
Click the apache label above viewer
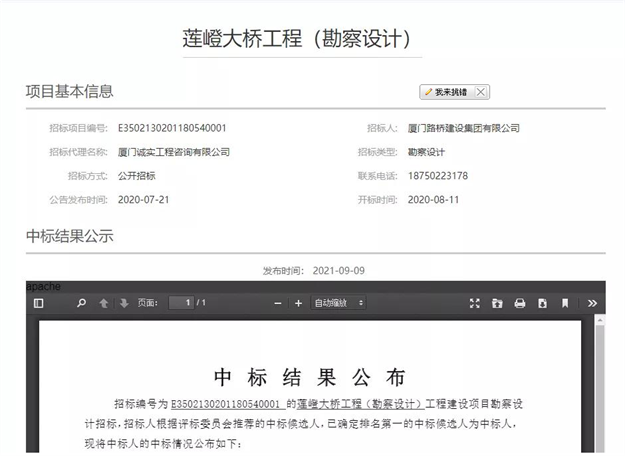tap(43, 286)
